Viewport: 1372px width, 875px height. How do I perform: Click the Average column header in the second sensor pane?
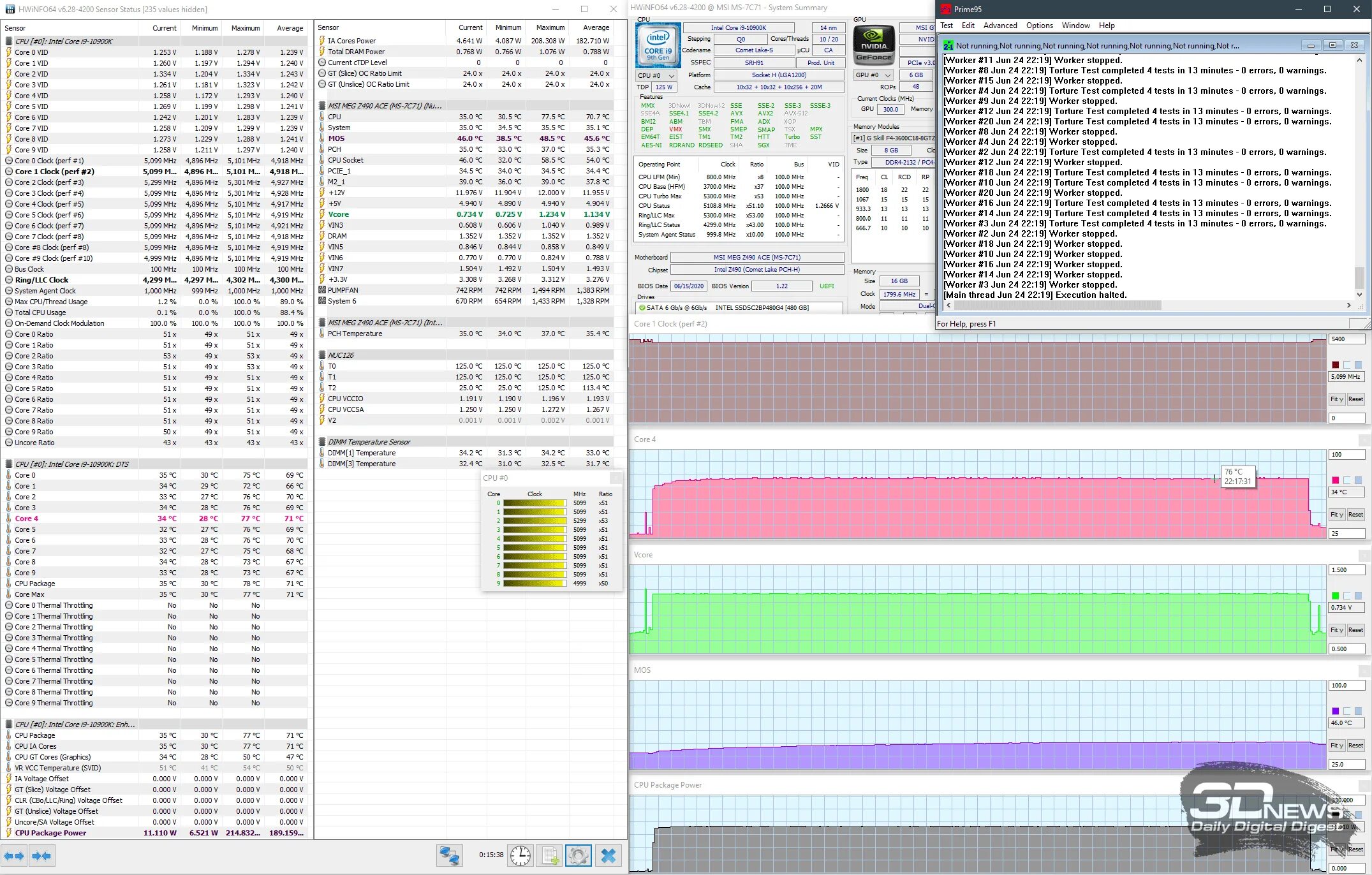[596, 27]
